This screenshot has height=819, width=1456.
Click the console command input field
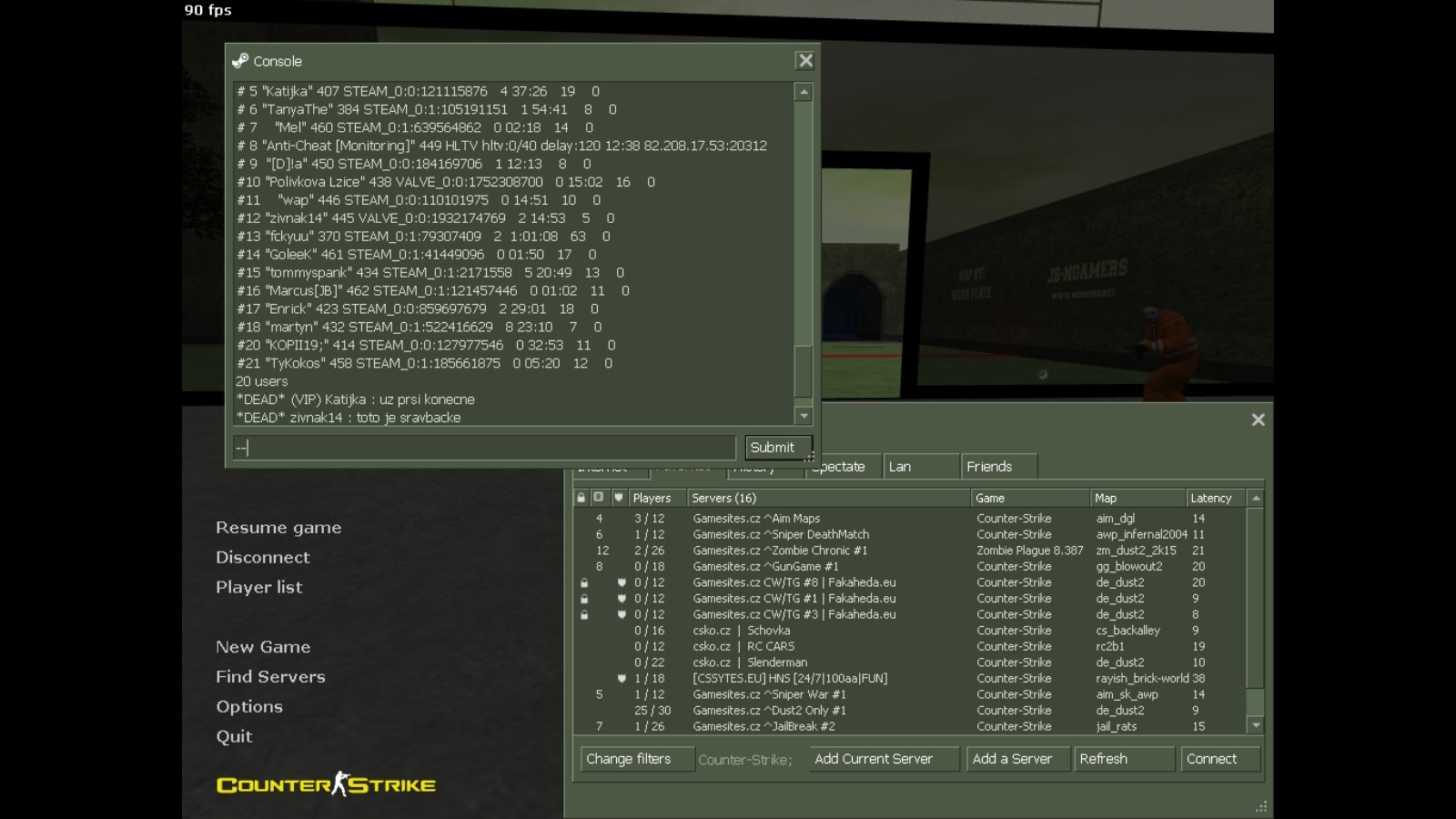[484, 448]
